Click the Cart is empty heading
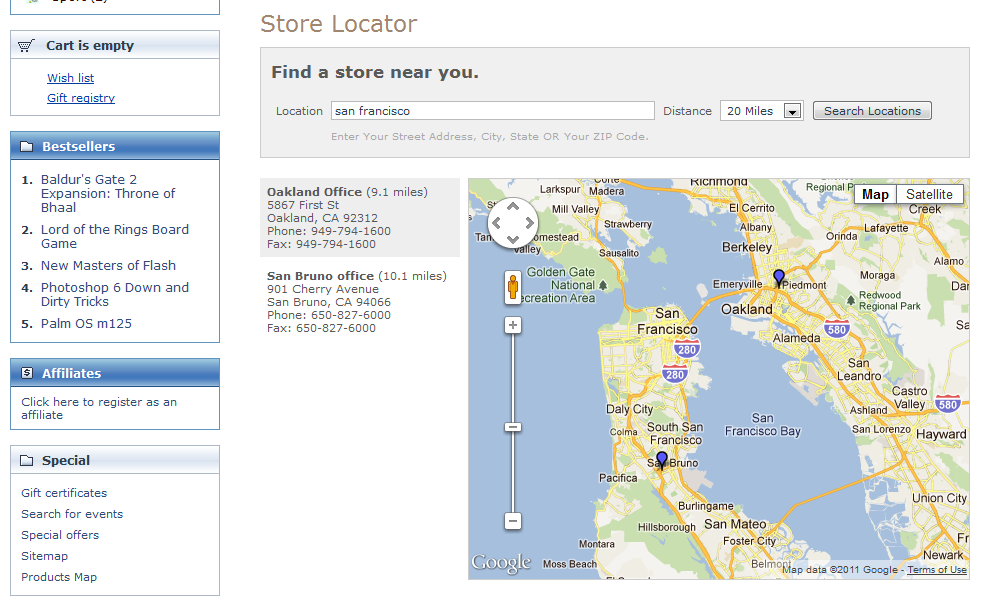 [x=90, y=46]
